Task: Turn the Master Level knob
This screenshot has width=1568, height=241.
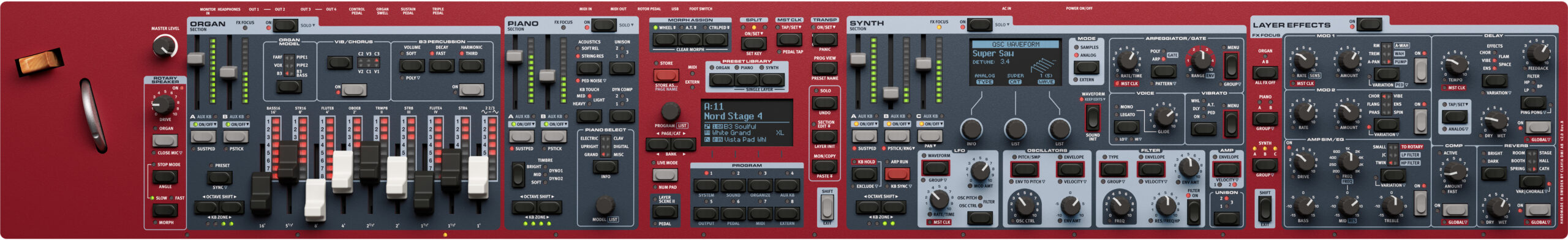Action: click(x=164, y=46)
